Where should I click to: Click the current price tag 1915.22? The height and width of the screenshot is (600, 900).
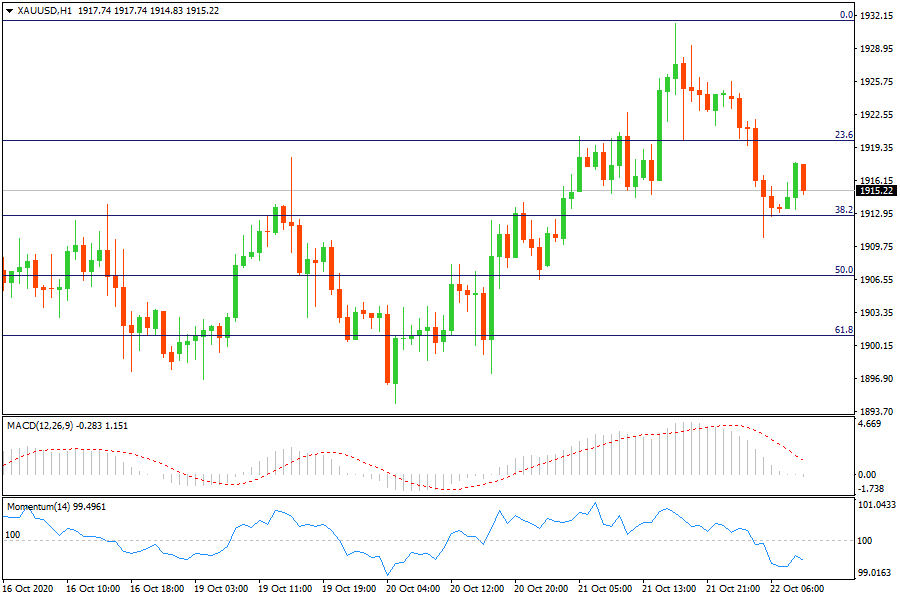tap(876, 190)
